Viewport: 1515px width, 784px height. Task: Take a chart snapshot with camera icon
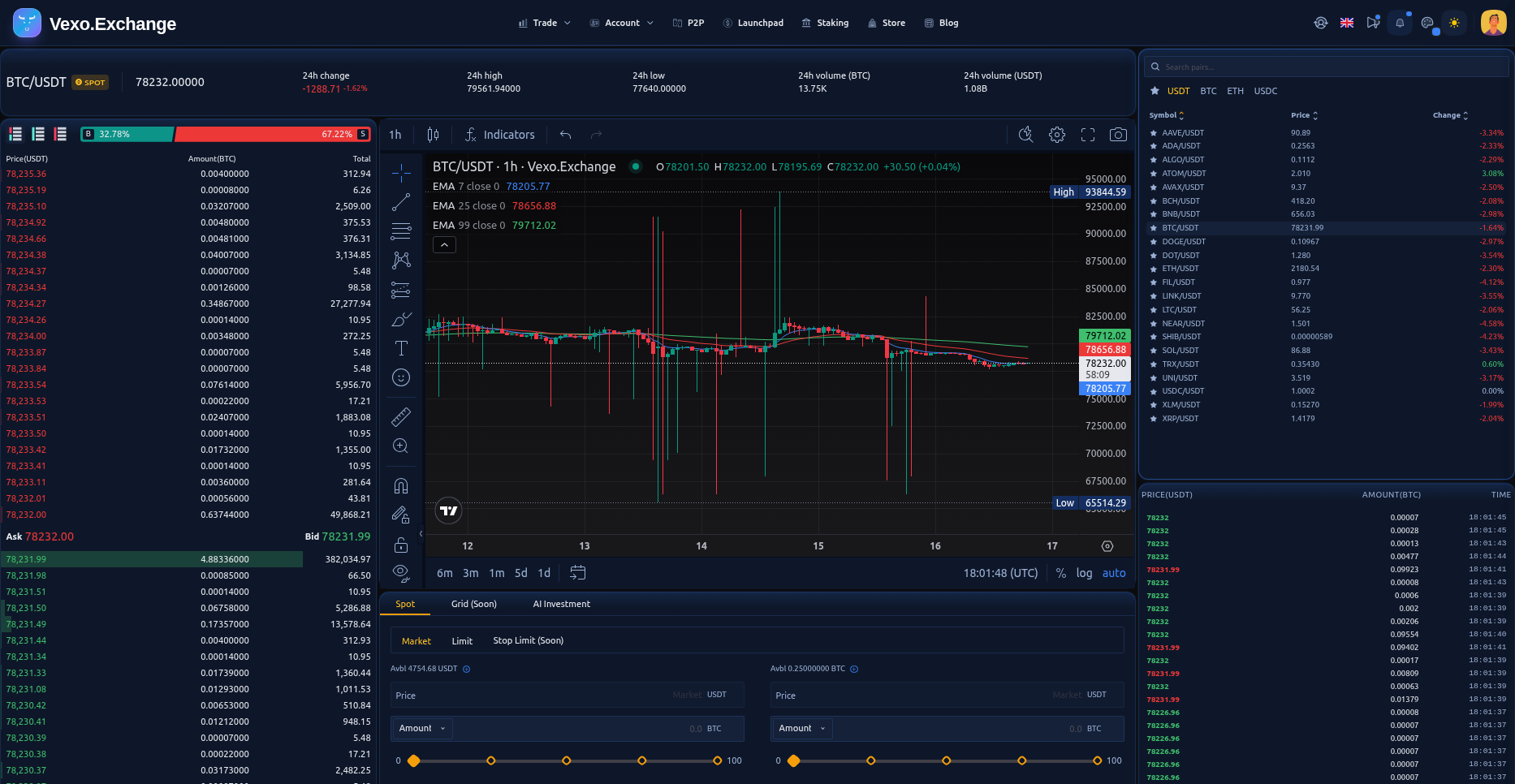1118,135
